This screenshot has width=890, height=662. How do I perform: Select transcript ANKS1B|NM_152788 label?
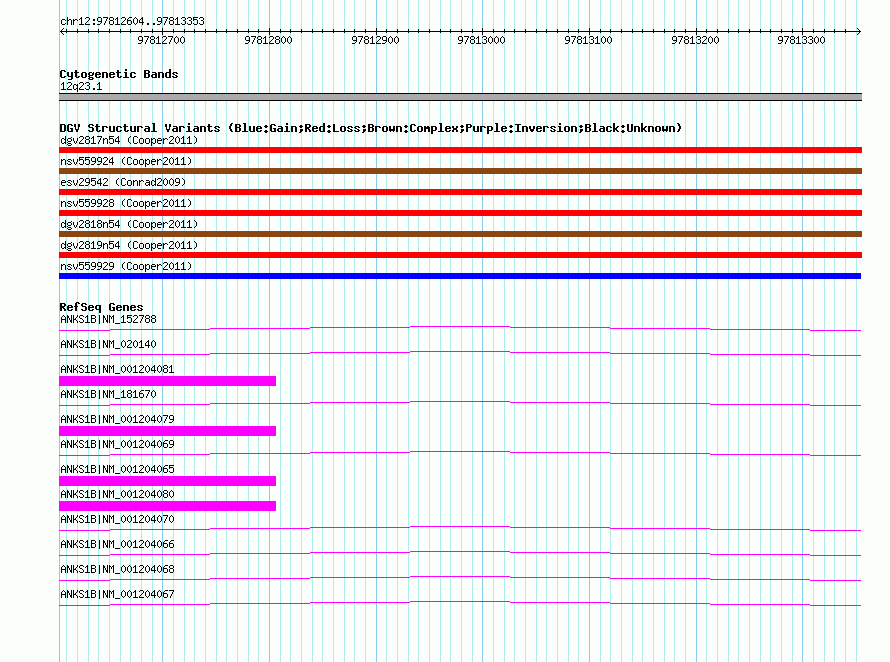108,319
